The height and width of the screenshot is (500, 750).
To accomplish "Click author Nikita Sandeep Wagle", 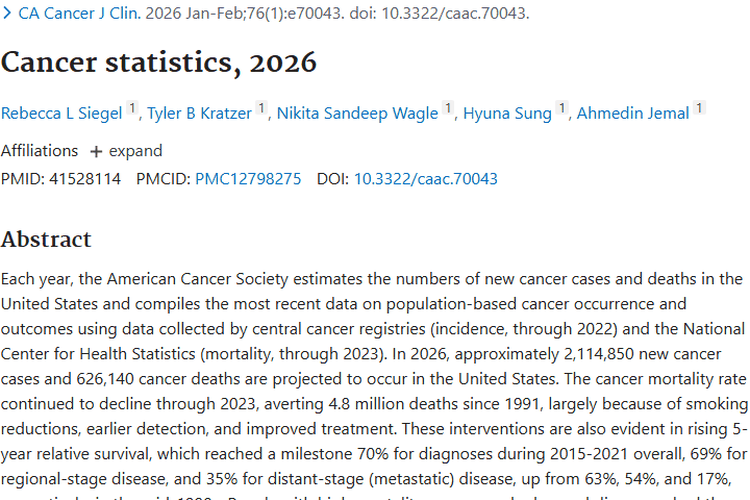I will pyautogui.click(x=356, y=113).
